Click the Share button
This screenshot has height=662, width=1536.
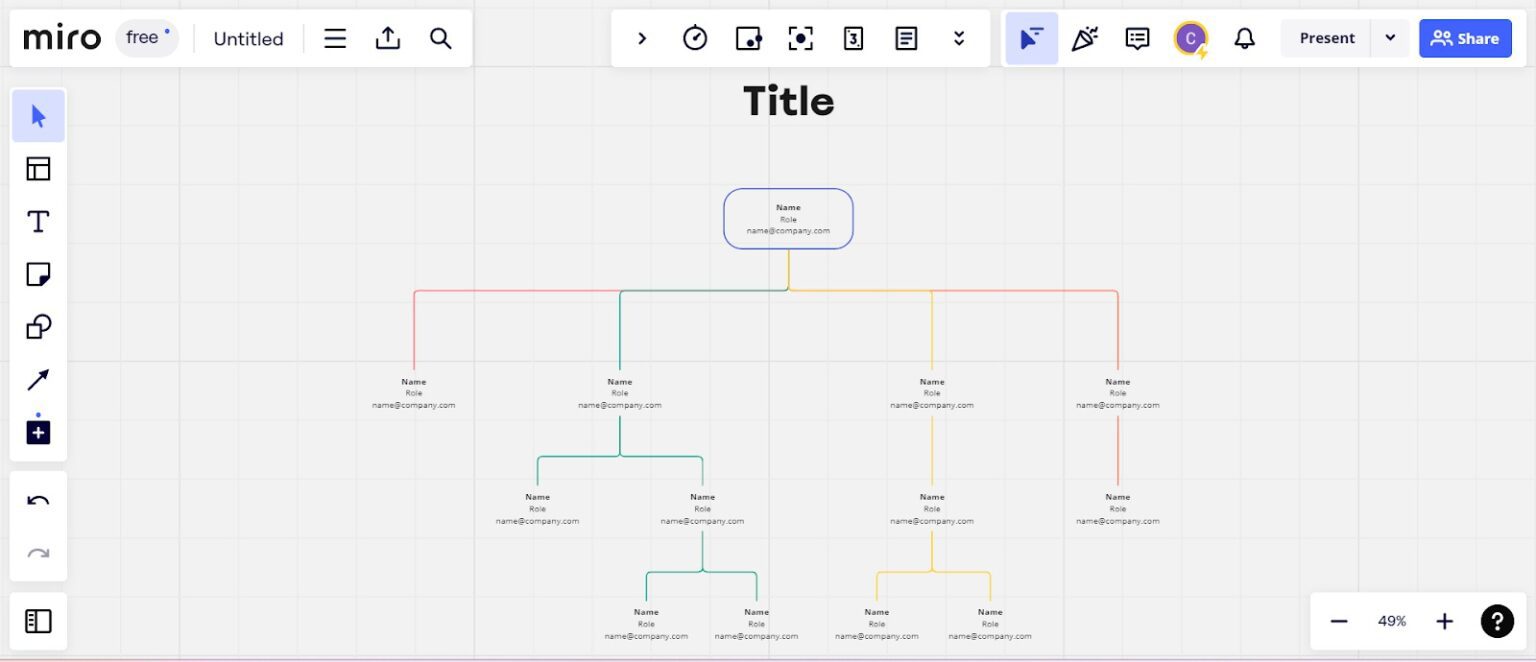pos(1465,38)
